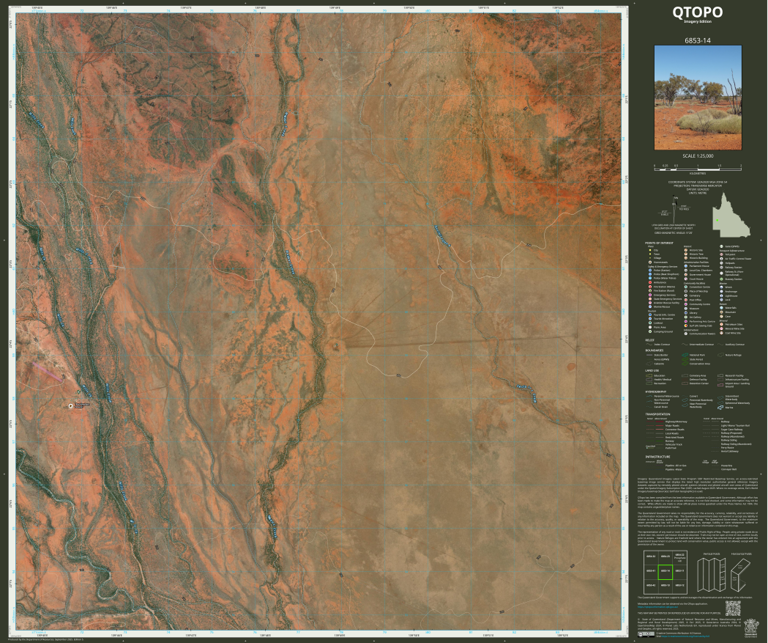Click the National Park boundary legend symbol

(x=685, y=355)
